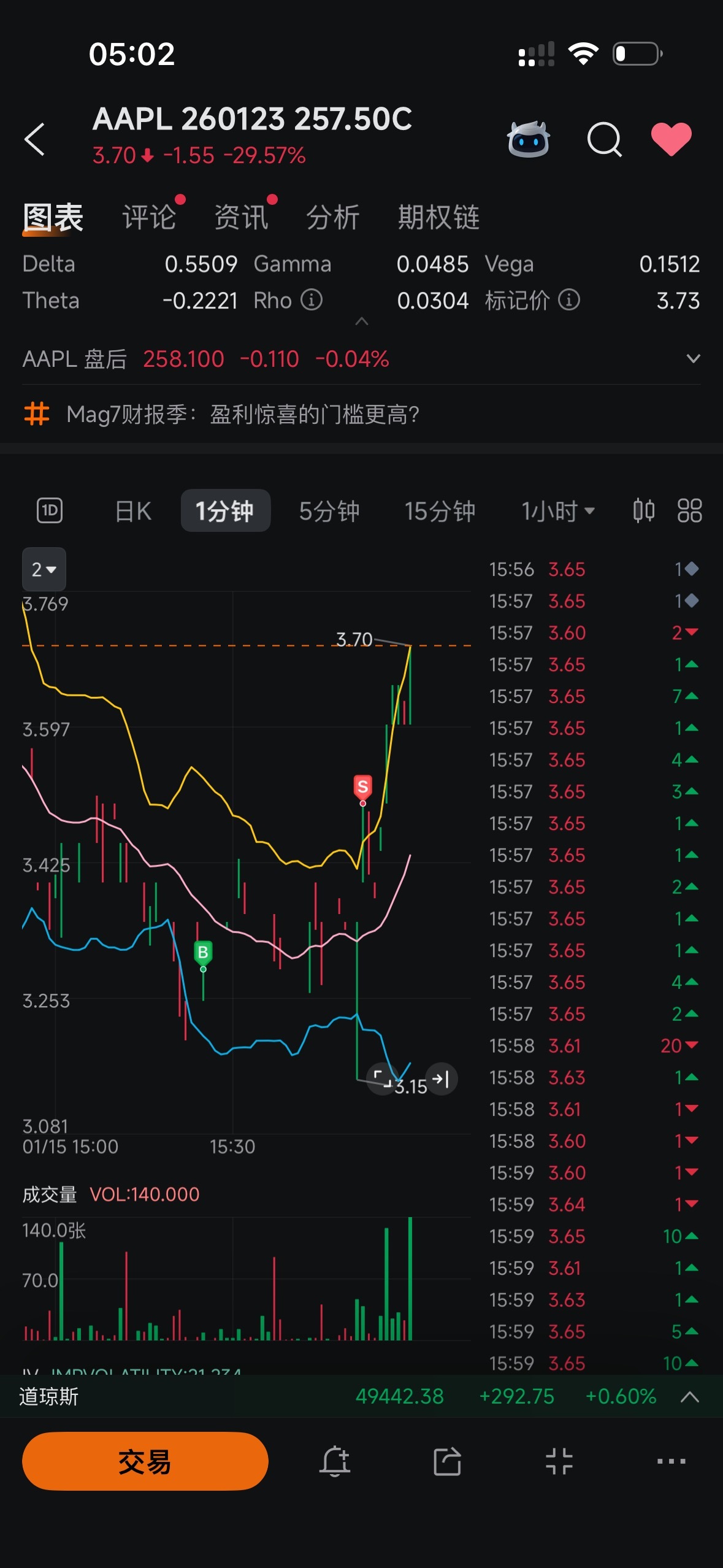Open the 道琼斯 index ticker bar

point(361,1397)
